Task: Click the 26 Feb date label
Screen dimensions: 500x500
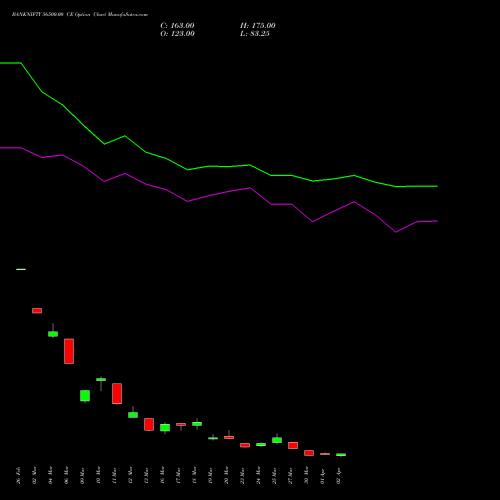Action: (18, 475)
